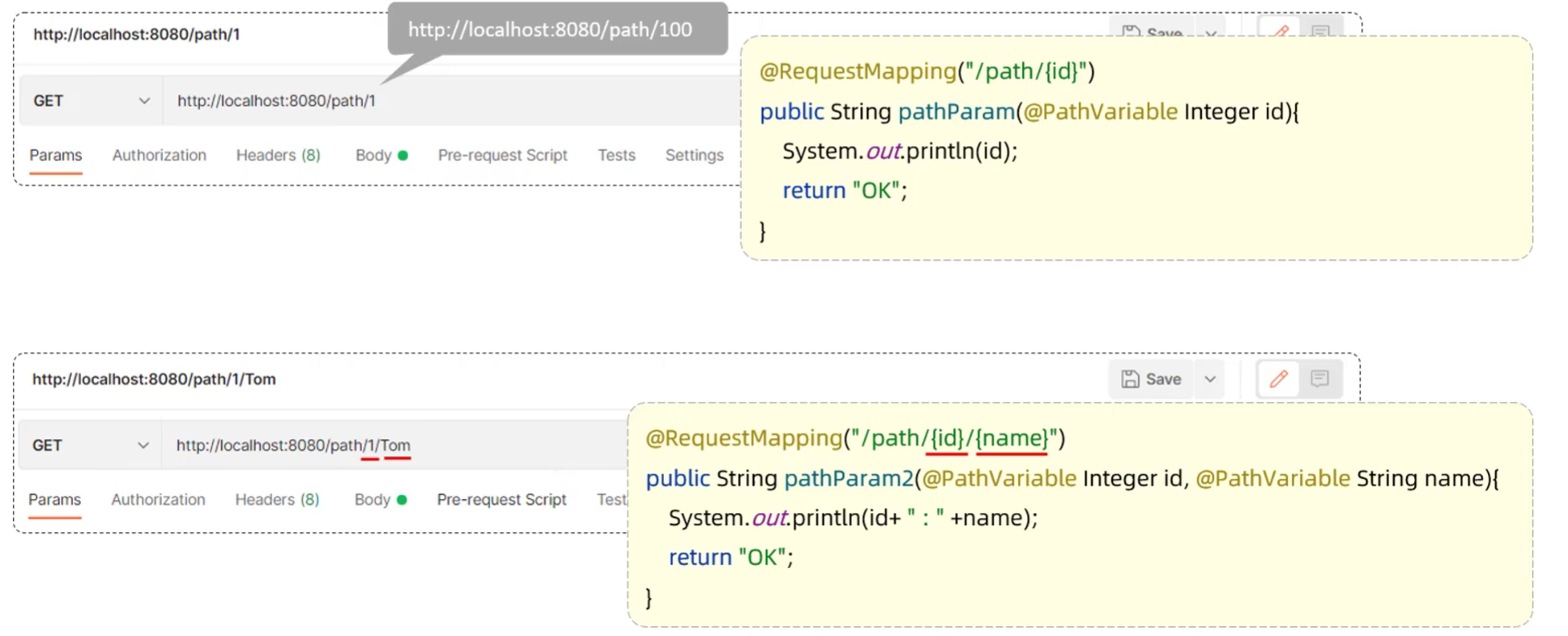The width and height of the screenshot is (1568, 636).
Task: Open Authorization tab in path/1/Tom request
Action: [158, 499]
